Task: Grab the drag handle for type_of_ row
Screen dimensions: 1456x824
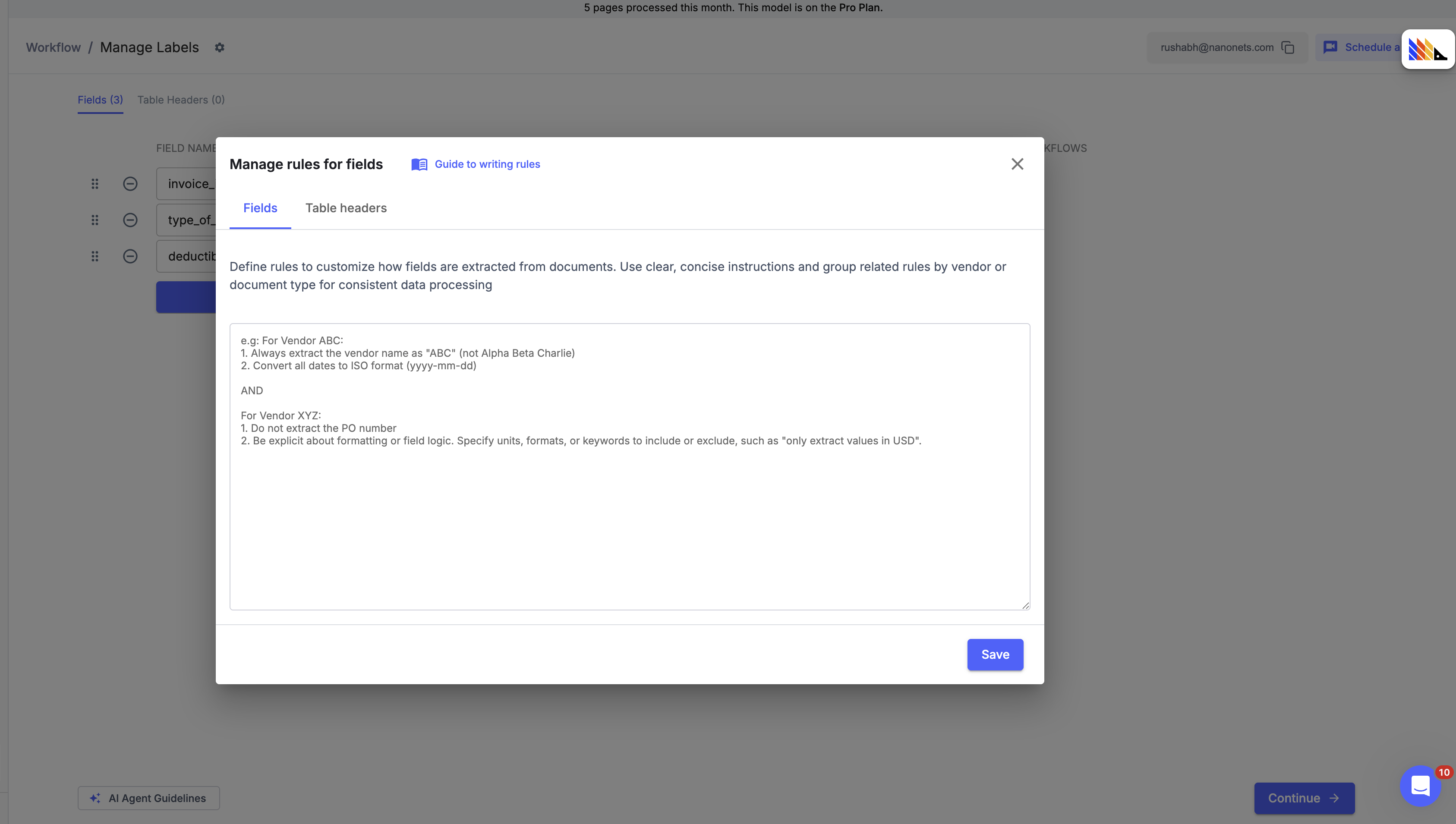Action: 95,220
